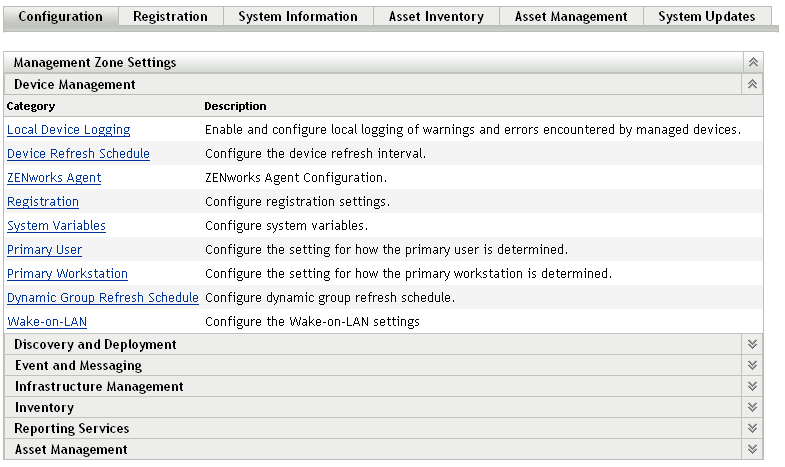Image resolution: width=785 pixels, height=467 pixels.
Task: Expand the Infrastructure Management section
Action: (753, 386)
